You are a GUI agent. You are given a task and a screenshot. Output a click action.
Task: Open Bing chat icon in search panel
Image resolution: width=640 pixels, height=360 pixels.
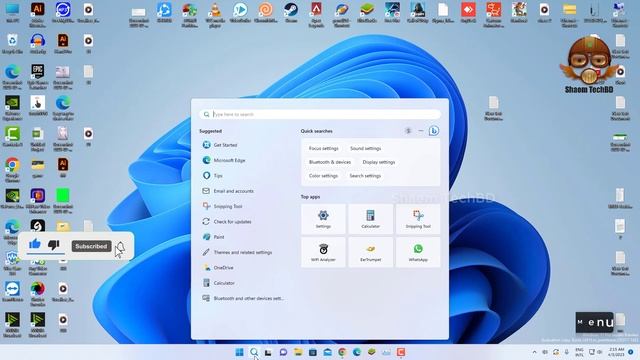(x=434, y=131)
